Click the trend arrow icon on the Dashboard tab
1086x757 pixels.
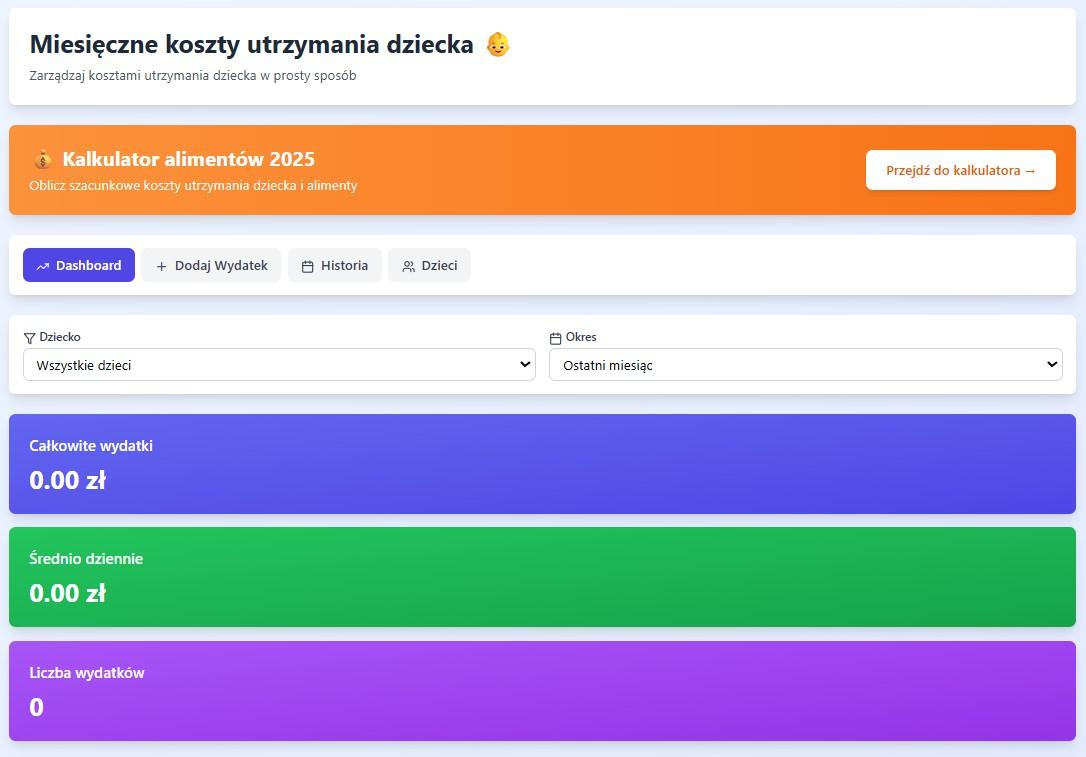(43, 266)
